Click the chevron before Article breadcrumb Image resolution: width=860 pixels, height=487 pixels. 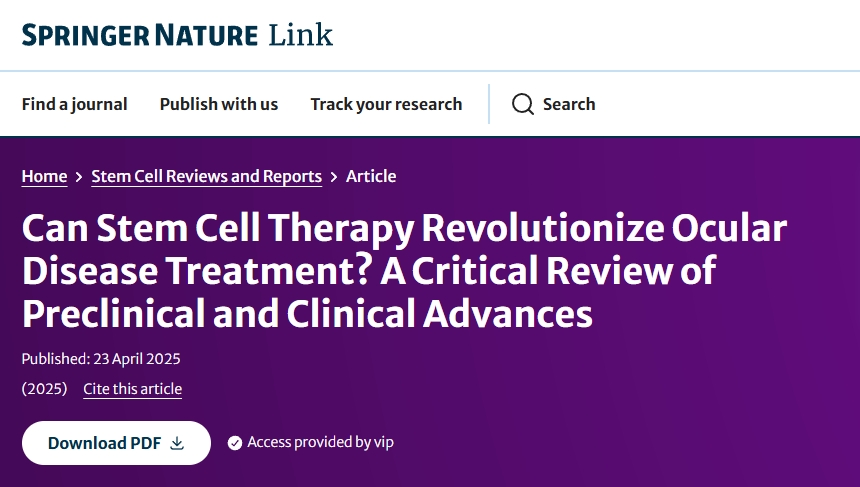pos(334,177)
